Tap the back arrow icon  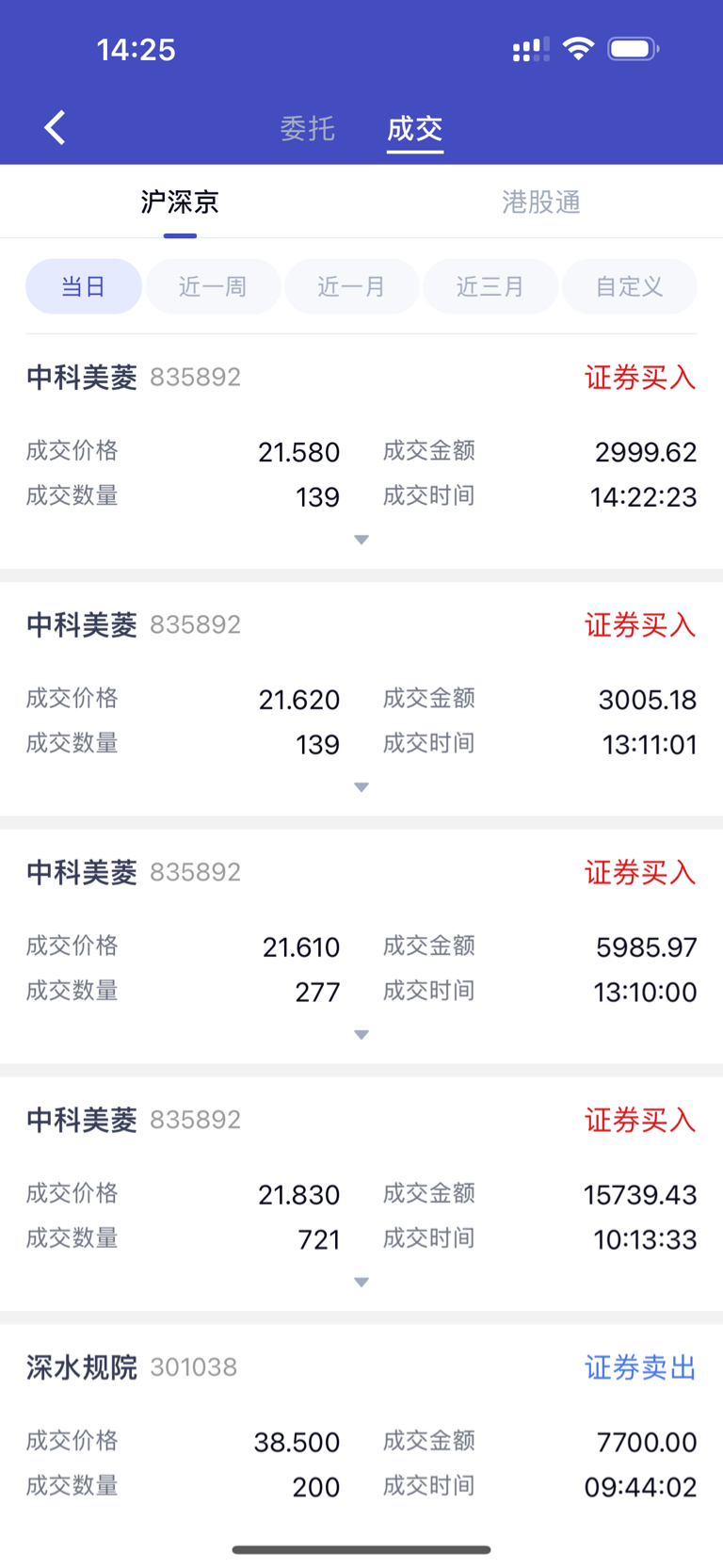[x=55, y=127]
